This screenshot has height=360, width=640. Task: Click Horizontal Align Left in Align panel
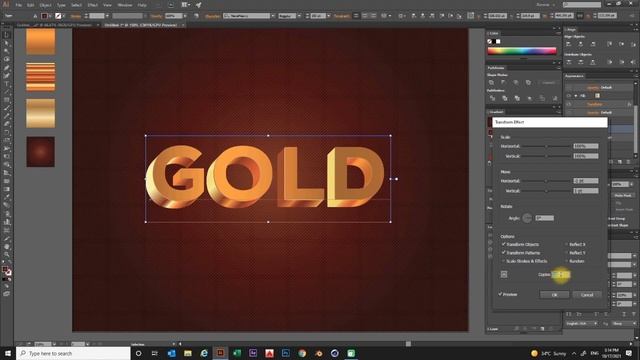(x=569, y=44)
